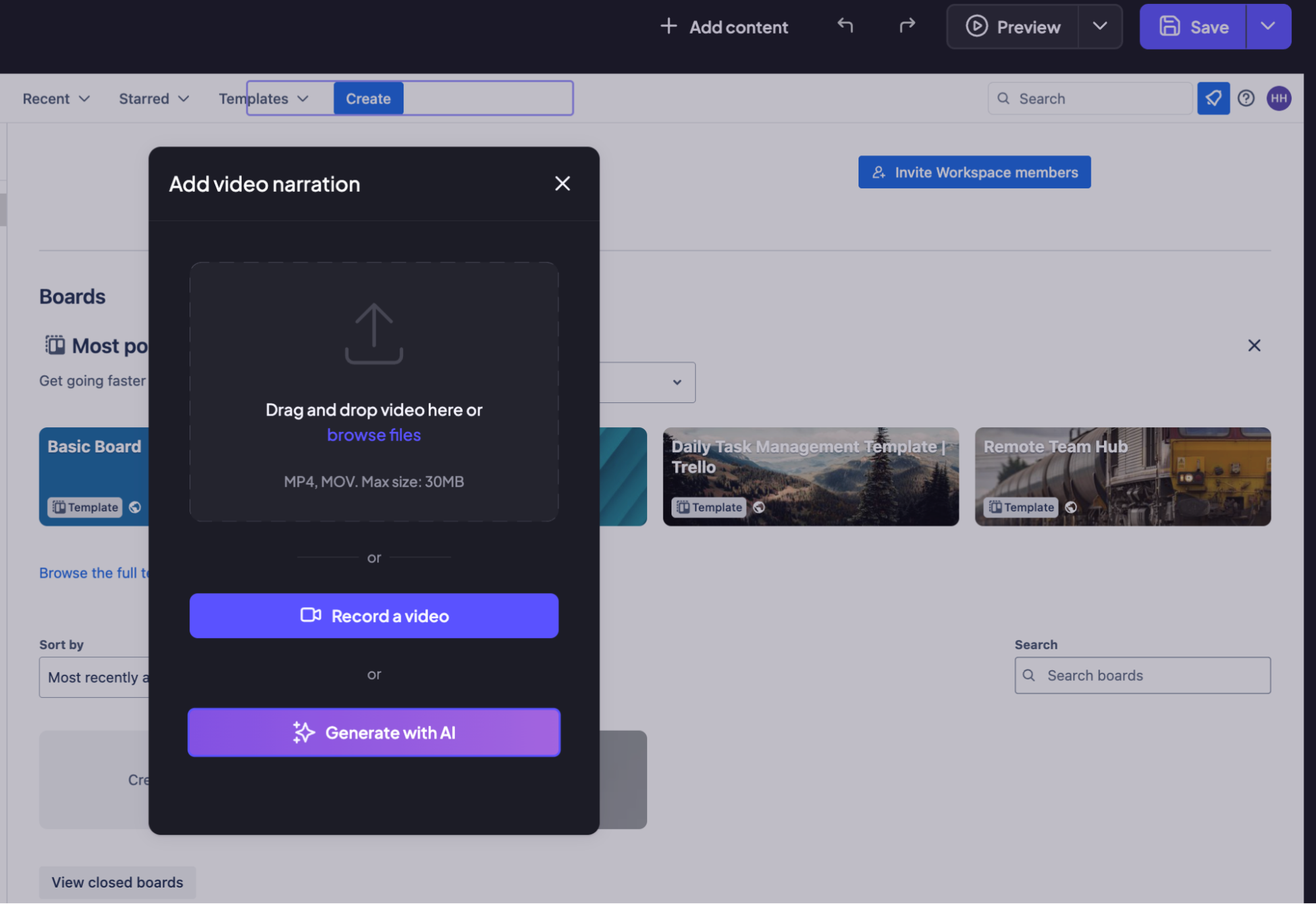This screenshot has width=1316, height=904.
Task: Open the help question mark icon
Action: click(x=1246, y=99)
